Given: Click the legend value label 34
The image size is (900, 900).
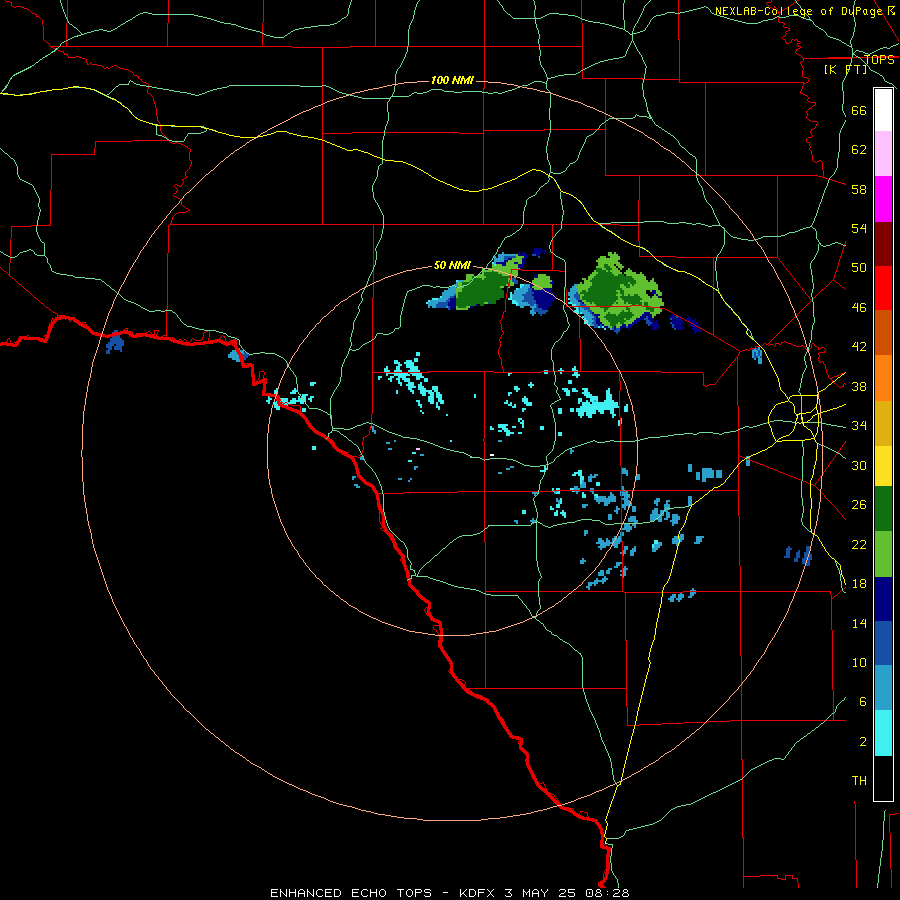Looking at the screenshot, I should tap(859, 425).
